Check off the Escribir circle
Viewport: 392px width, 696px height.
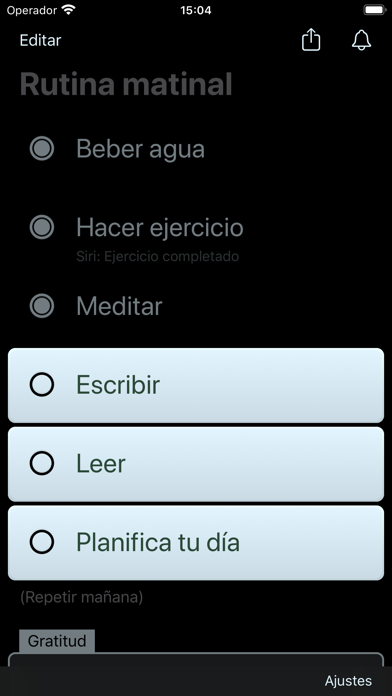(42, 384)
